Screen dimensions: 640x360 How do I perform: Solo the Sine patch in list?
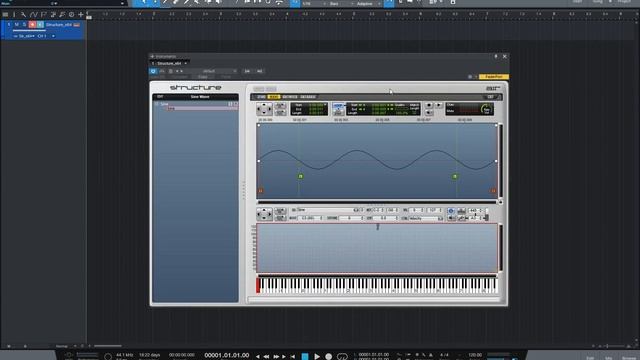tap(236, 104)
